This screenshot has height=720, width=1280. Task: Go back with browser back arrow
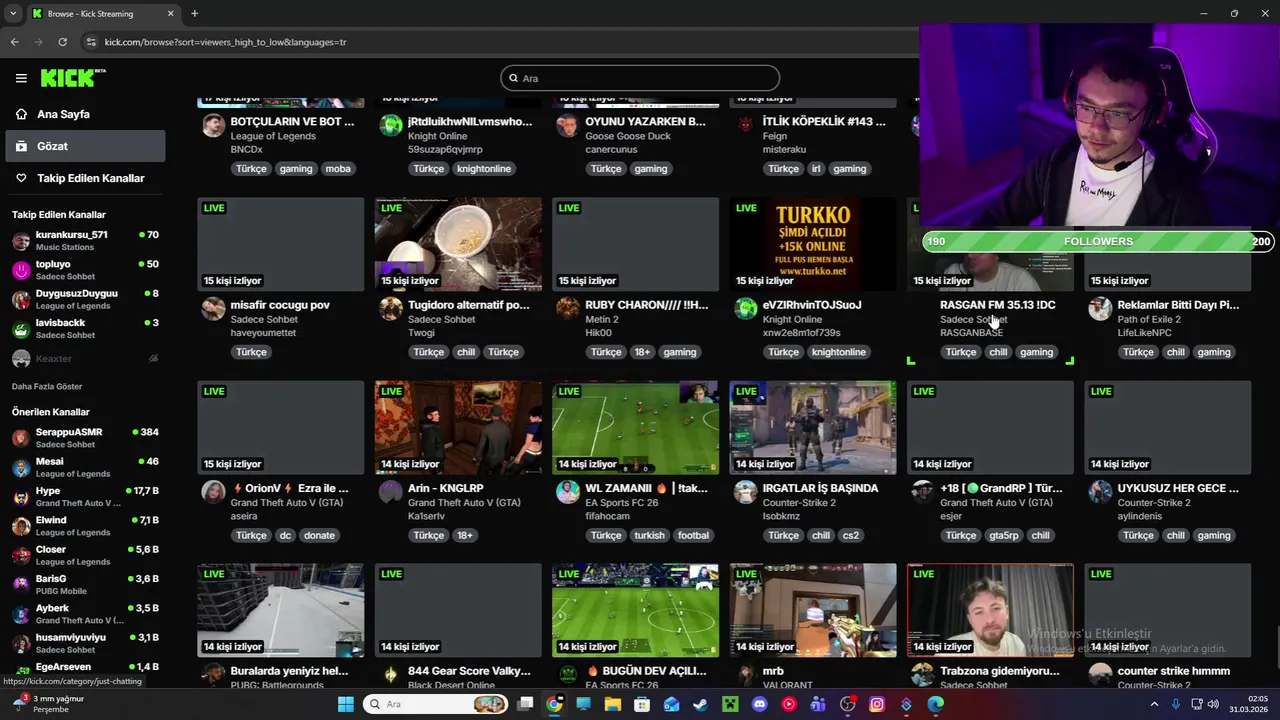(14, 42)
